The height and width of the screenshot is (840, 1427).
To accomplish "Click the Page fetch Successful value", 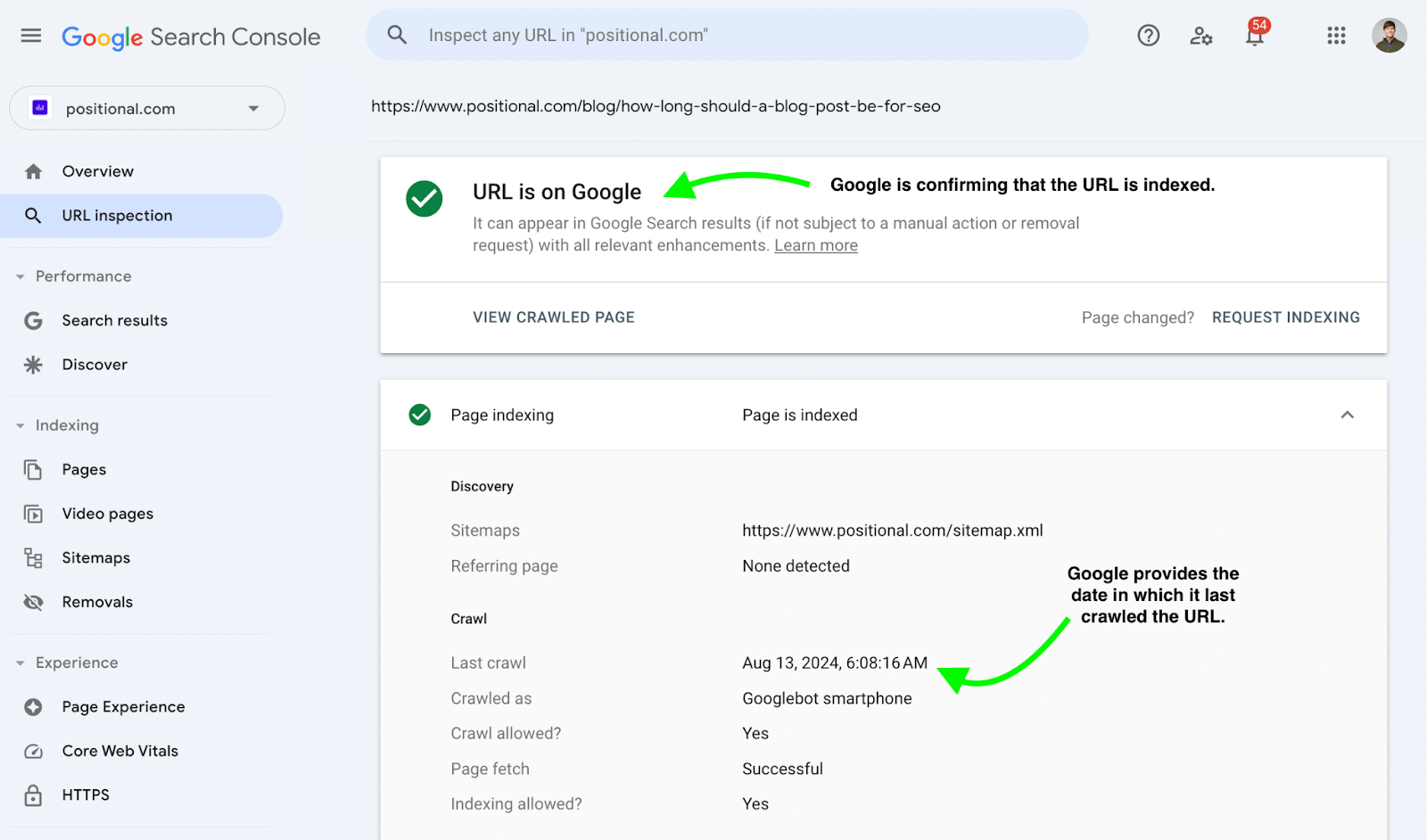I will click(x=782, y=769).
